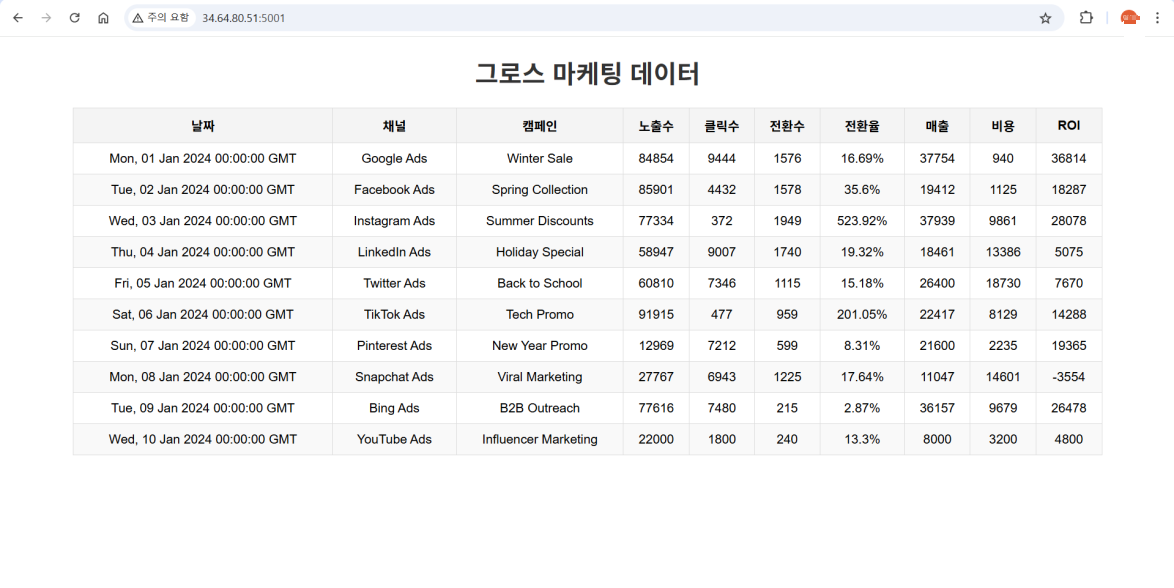
Task: Select the Summer Discounts campaign cell
Action: pyautogui.click(x=540, y=221)
